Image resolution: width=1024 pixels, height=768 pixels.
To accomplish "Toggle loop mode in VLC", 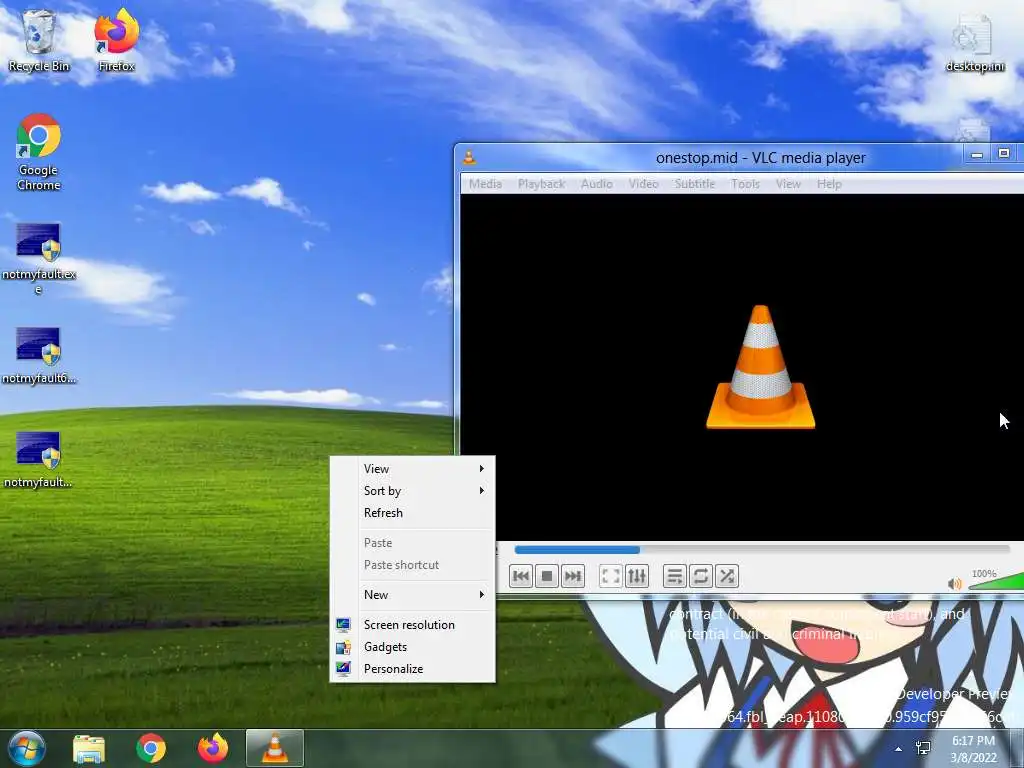I will click(700, 576).
